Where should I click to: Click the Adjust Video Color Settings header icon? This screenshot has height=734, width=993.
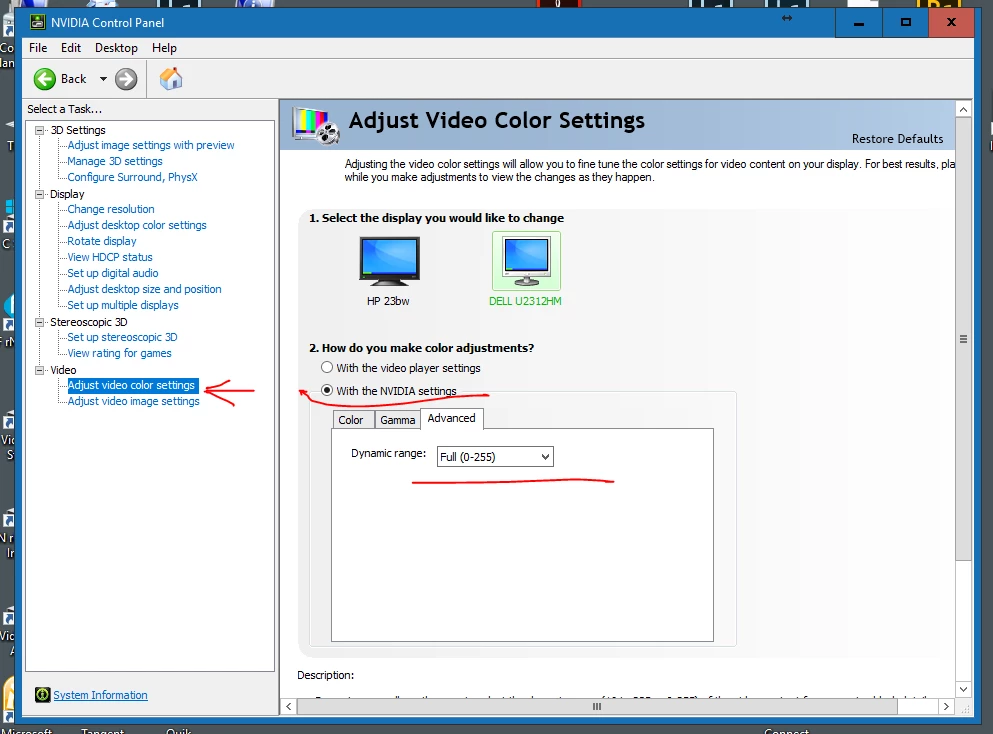pyautogui.click(x=315, y=125)
